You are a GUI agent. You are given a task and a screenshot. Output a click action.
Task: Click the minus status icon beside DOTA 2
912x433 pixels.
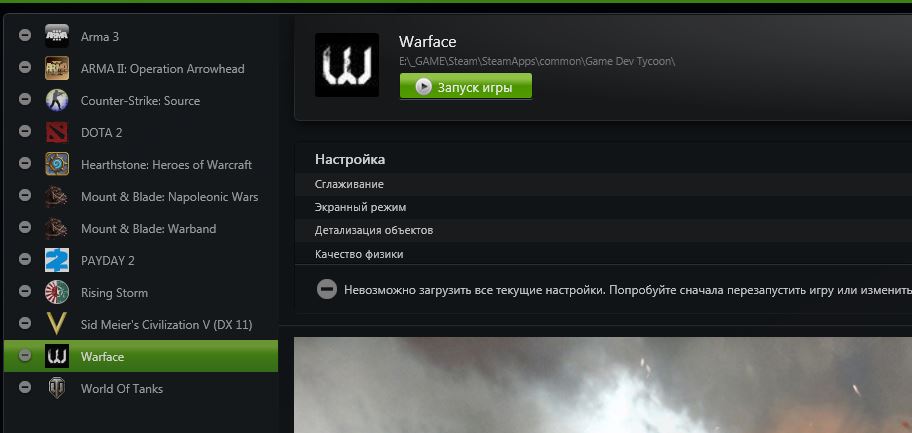click(24, 131)
